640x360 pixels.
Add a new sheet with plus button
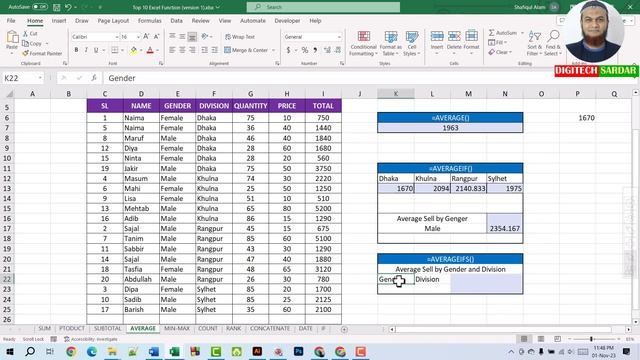344,329
